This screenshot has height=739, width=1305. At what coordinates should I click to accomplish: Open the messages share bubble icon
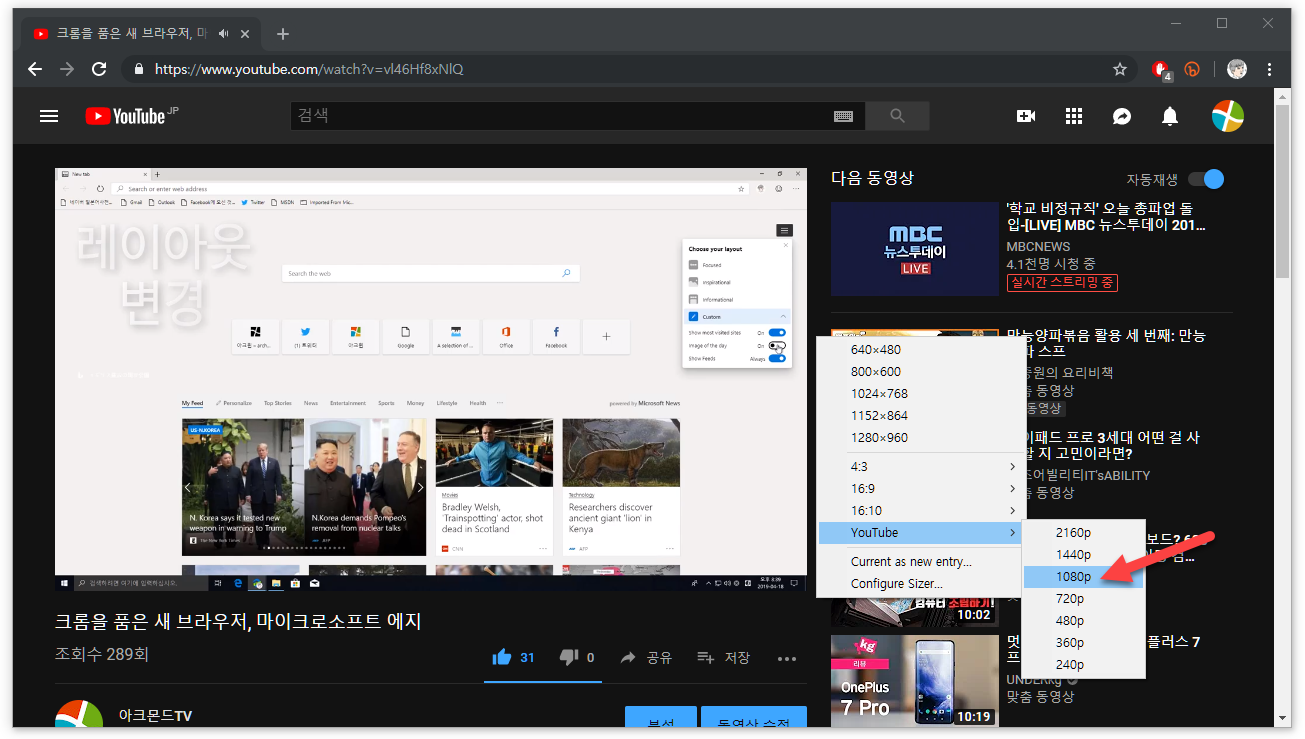1122,116
